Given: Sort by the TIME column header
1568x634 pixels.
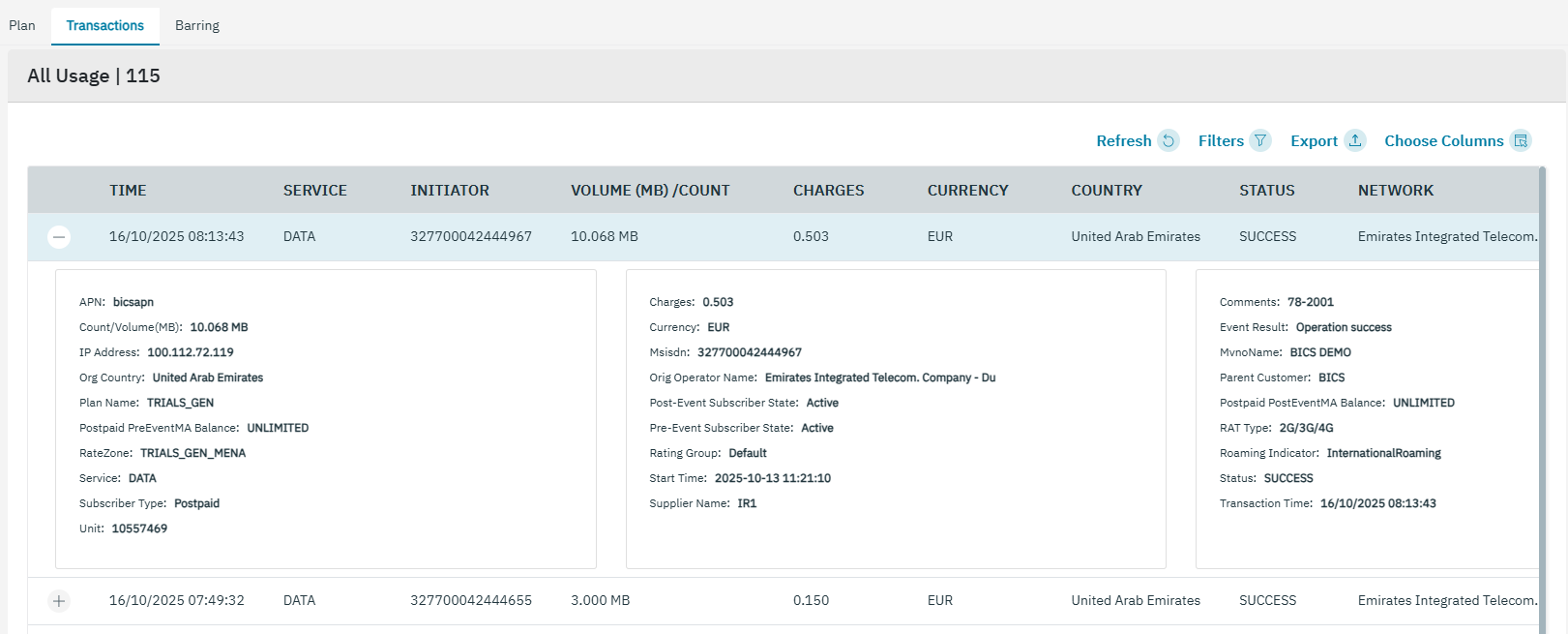Looking at the screenshot, I should coord(128,191).
